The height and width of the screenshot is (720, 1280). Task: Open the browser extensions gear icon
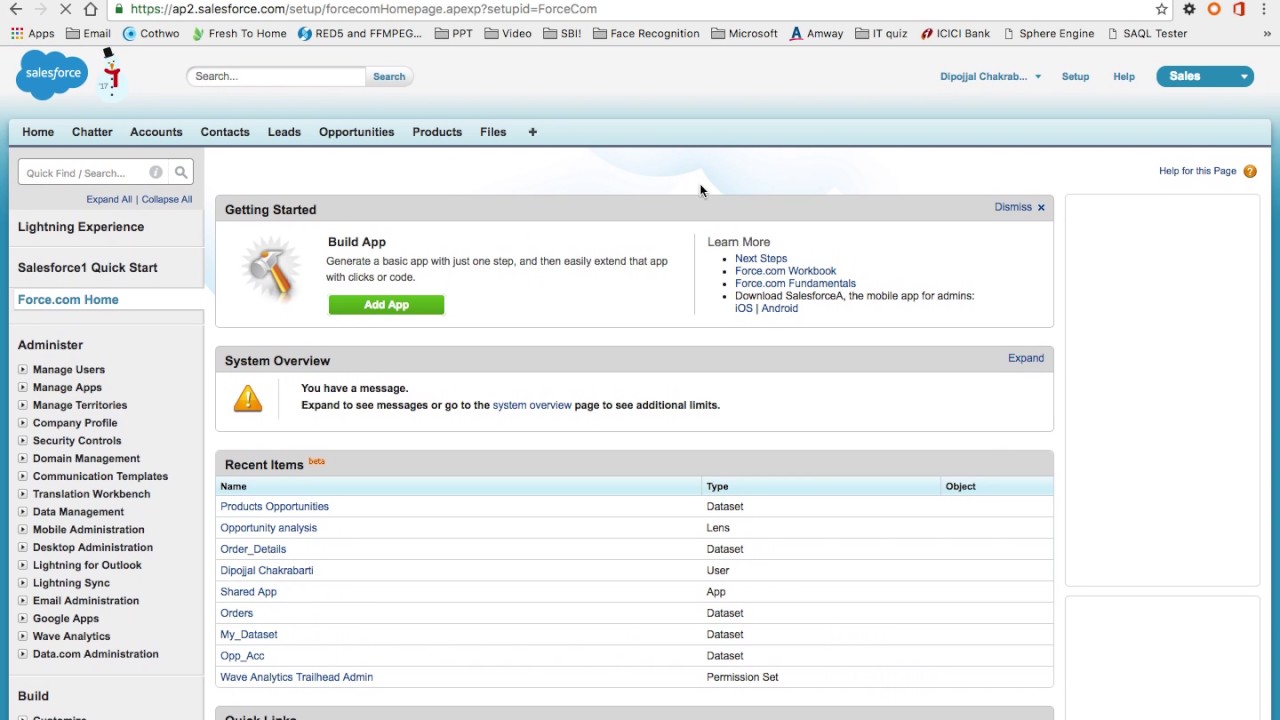point(1189,9)
